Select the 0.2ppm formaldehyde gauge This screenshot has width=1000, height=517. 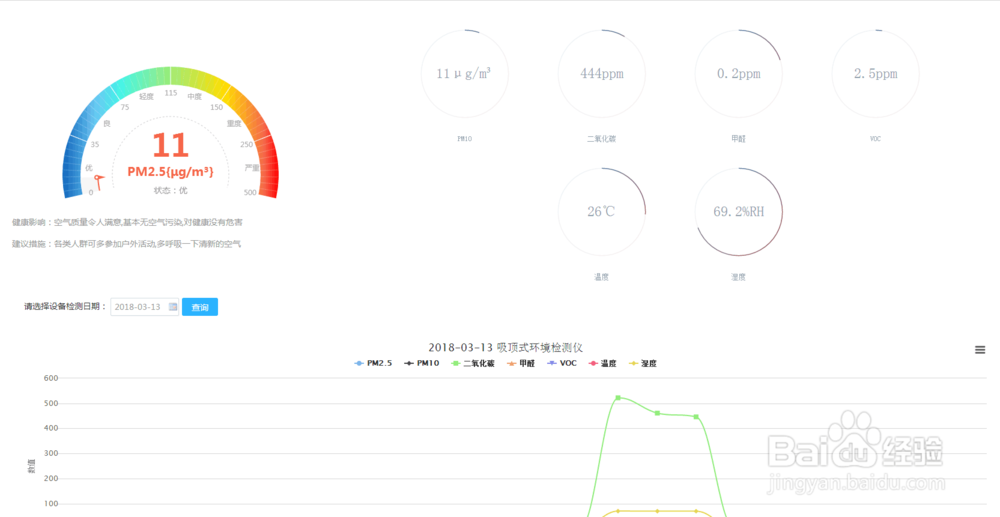739,74
